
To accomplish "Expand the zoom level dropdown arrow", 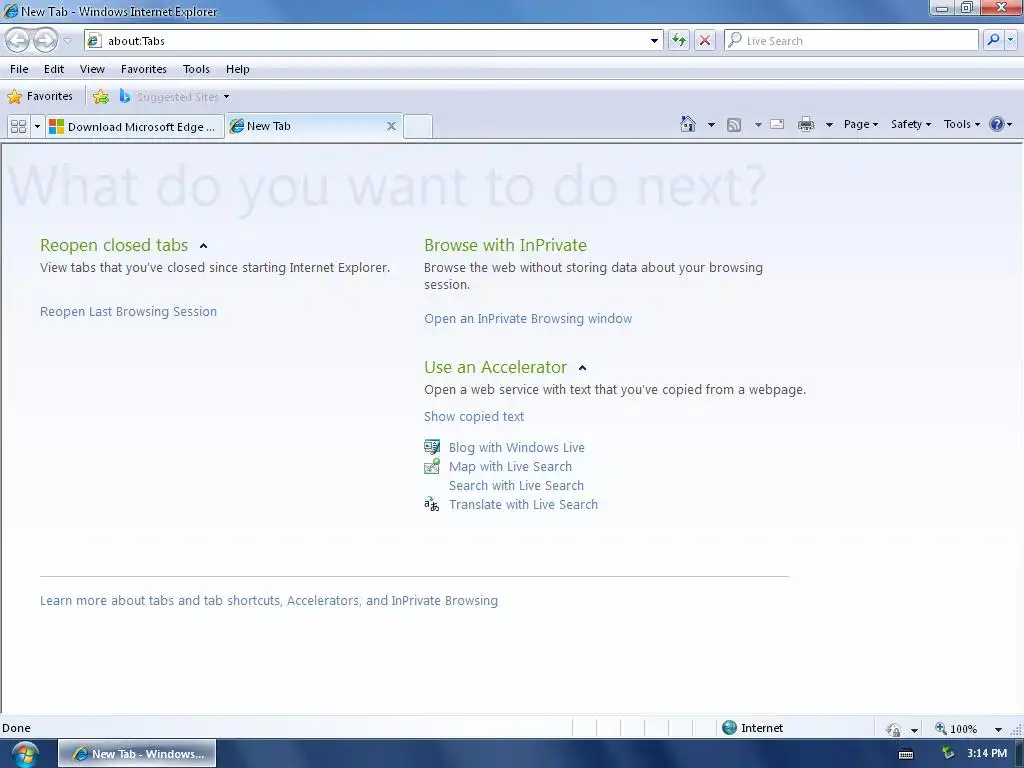I will pyautogui.click(x=998, y=729).
